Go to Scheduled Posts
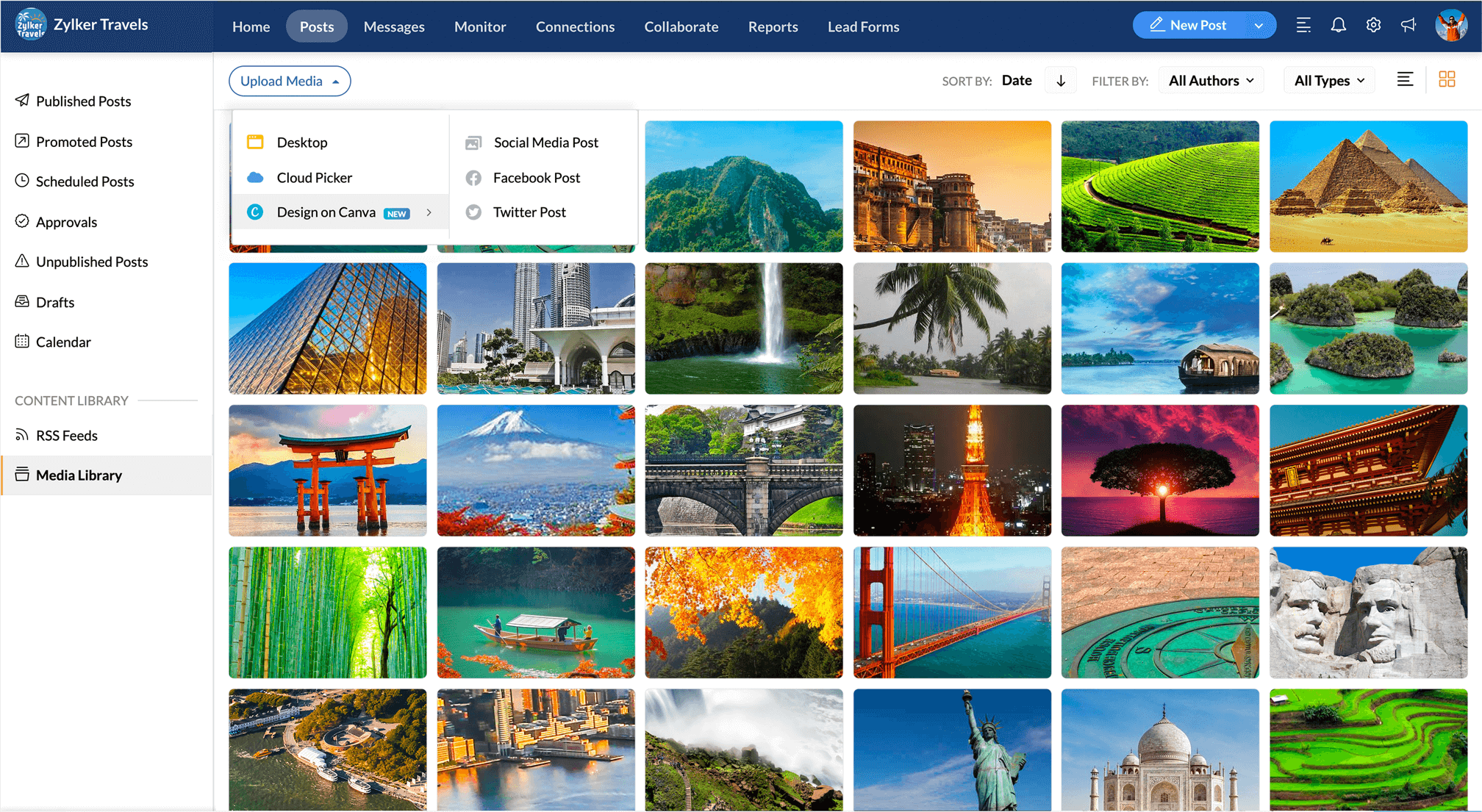The image size is (1482, 812). [x=85, y=182]
